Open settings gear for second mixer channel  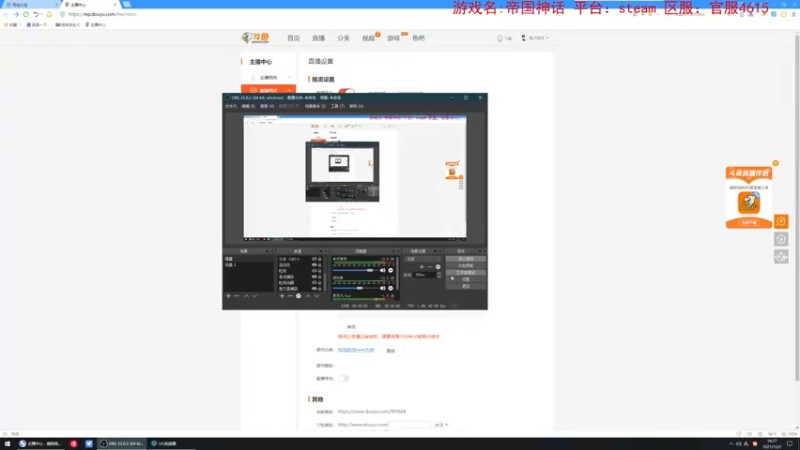391,288
